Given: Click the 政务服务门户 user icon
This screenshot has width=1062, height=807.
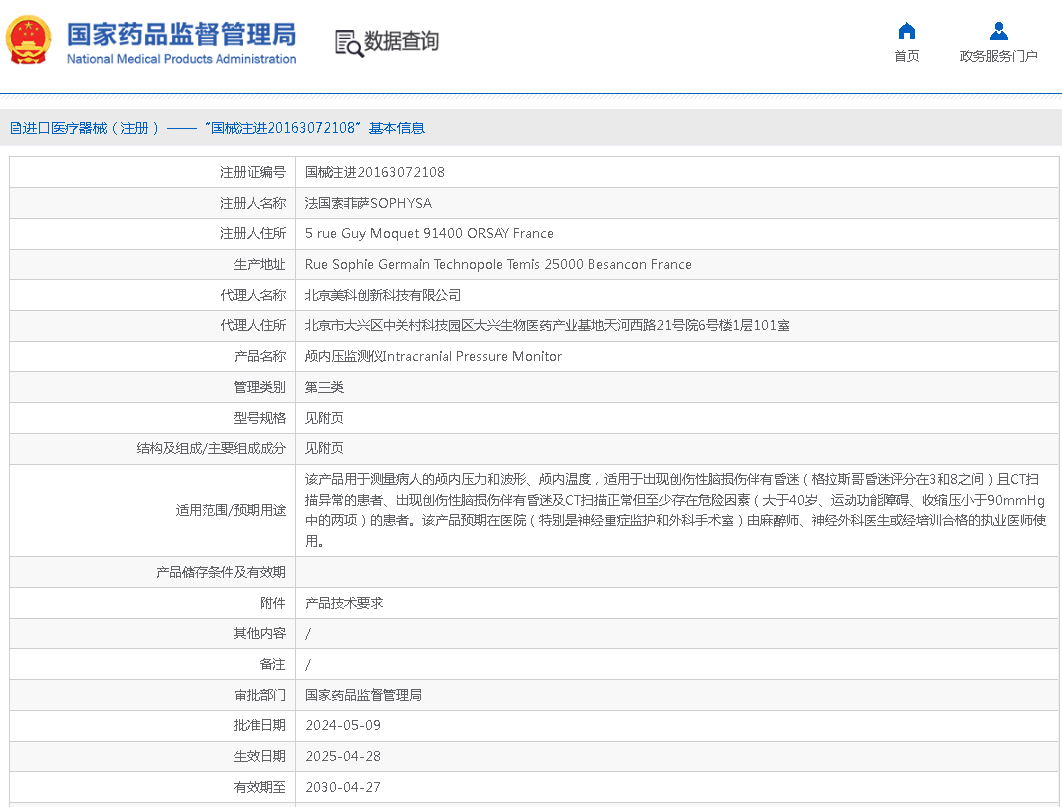Looking at the screenshot, I should [998, 31].
